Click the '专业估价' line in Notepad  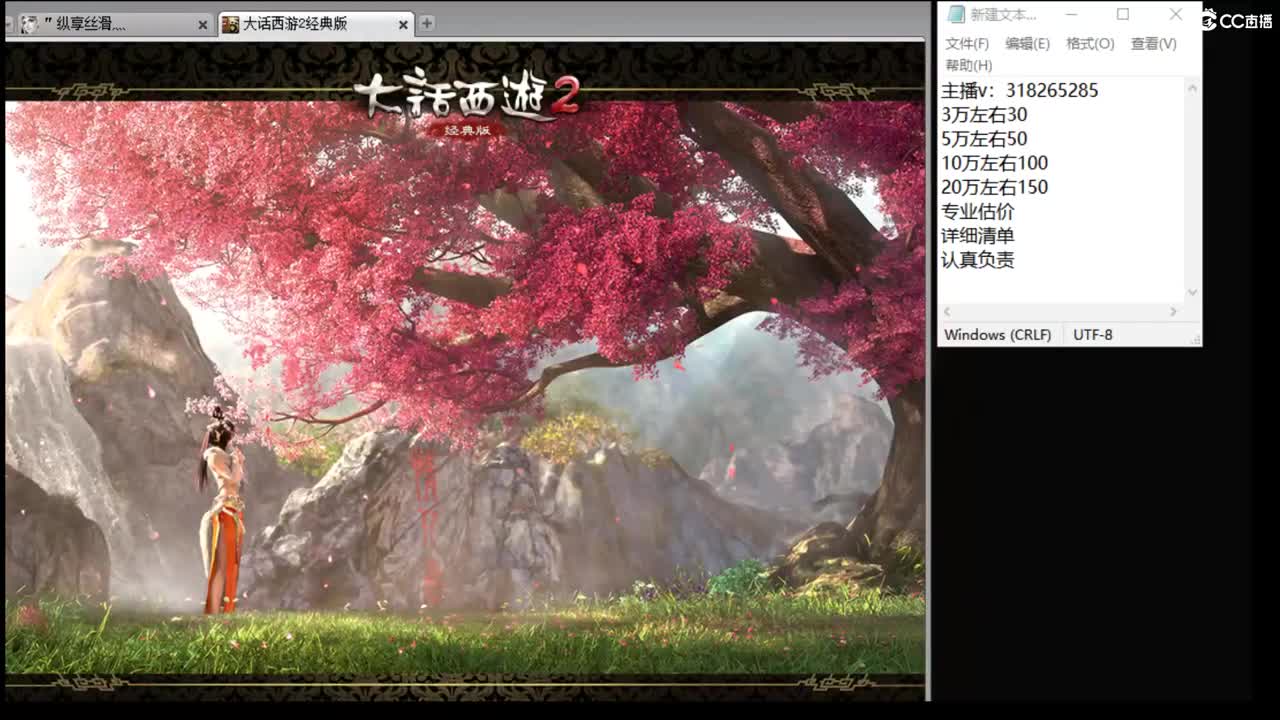(978, 211)
